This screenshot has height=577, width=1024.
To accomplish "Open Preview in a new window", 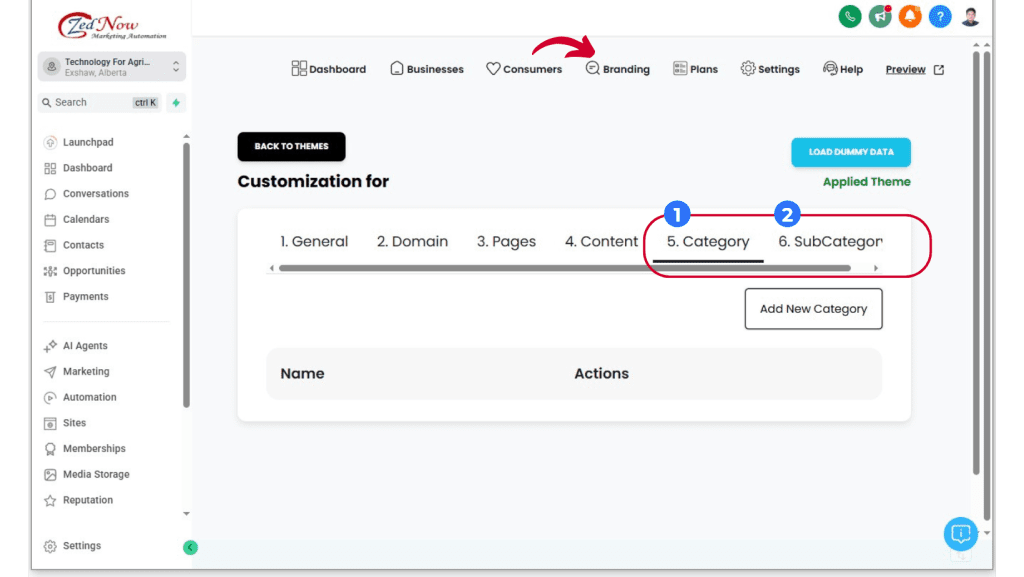I will tap(904, 69).
